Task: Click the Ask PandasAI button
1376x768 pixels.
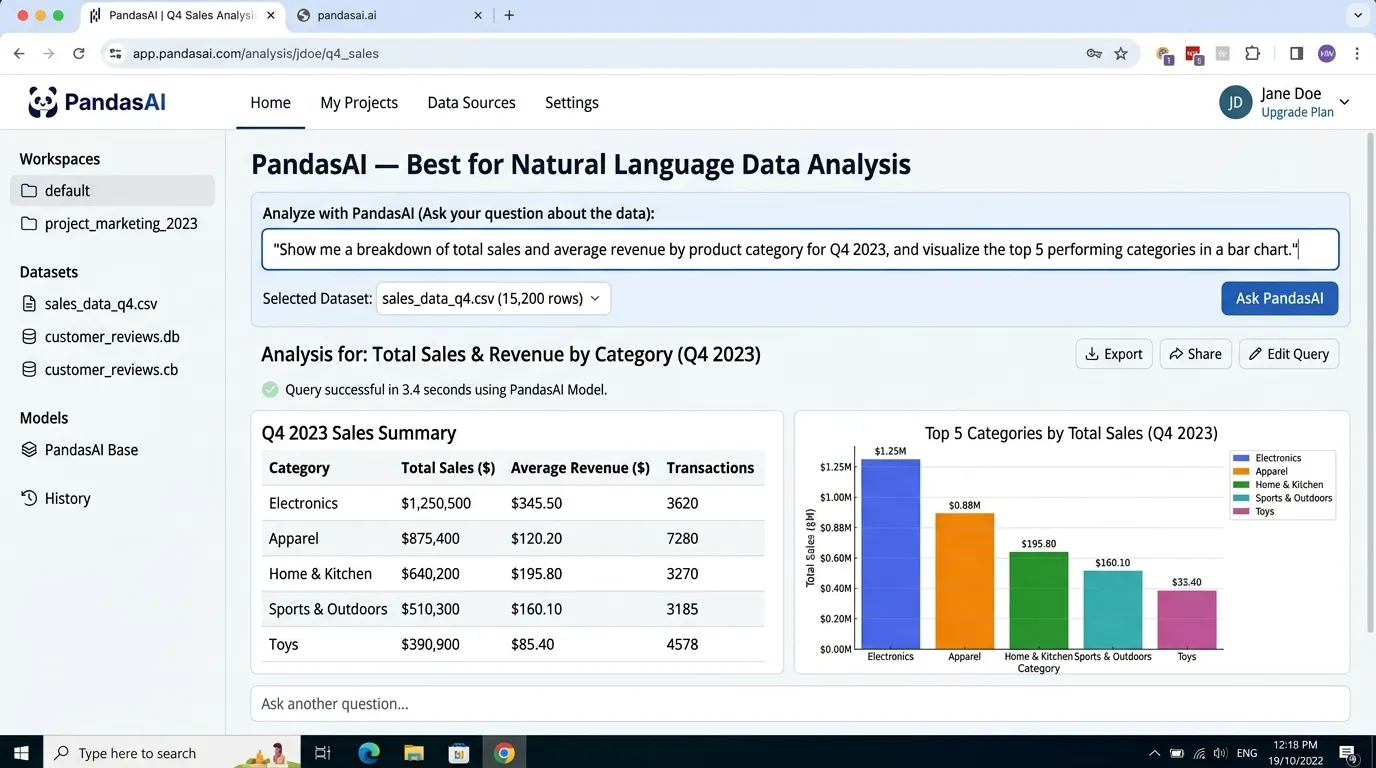Action: pos(1279,298)
